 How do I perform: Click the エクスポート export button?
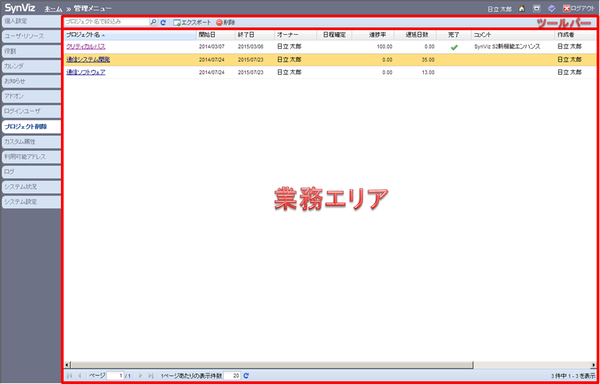[x=192, y=23]
